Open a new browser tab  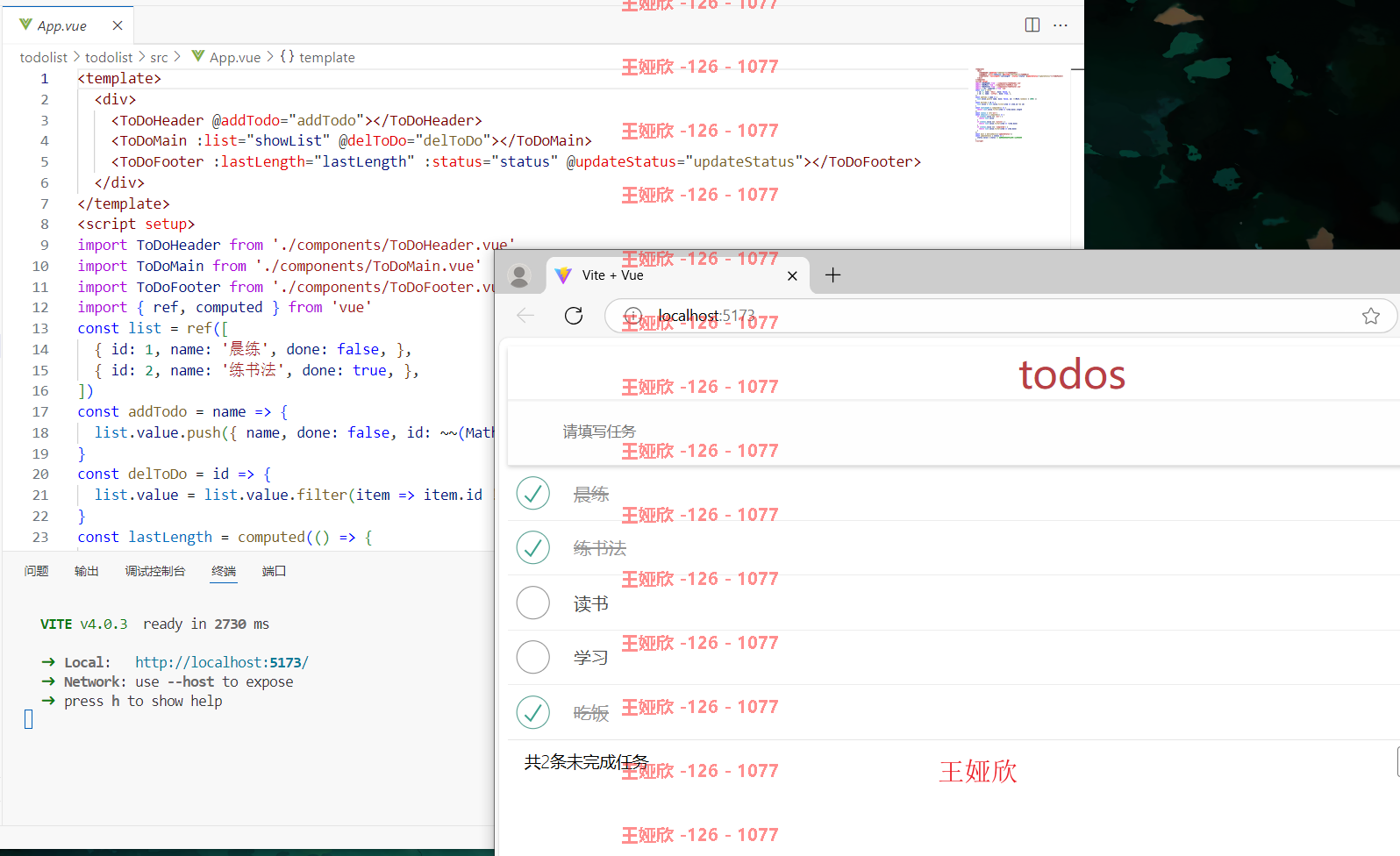(833, 275)
